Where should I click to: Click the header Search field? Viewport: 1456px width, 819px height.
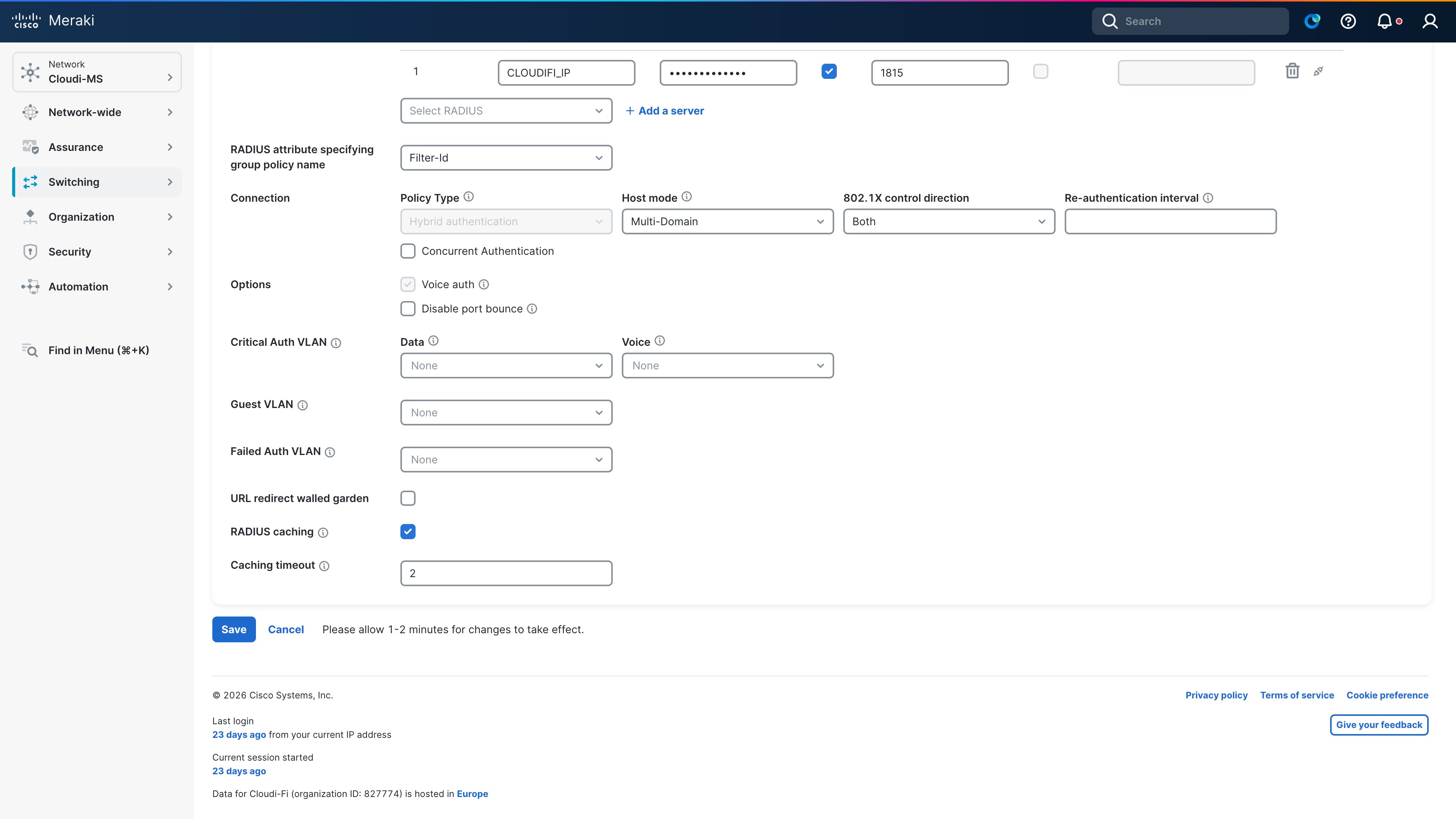[x=1190, y=21]
